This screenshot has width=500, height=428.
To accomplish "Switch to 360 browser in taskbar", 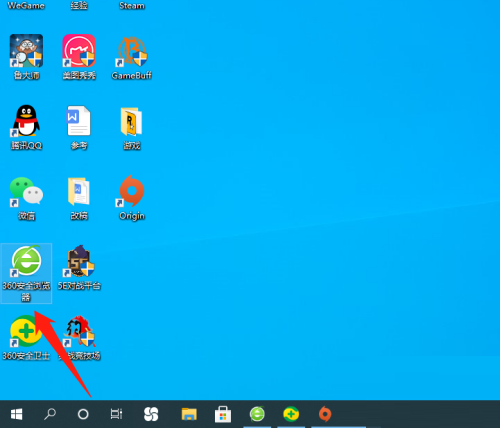I will click(257, 414).
